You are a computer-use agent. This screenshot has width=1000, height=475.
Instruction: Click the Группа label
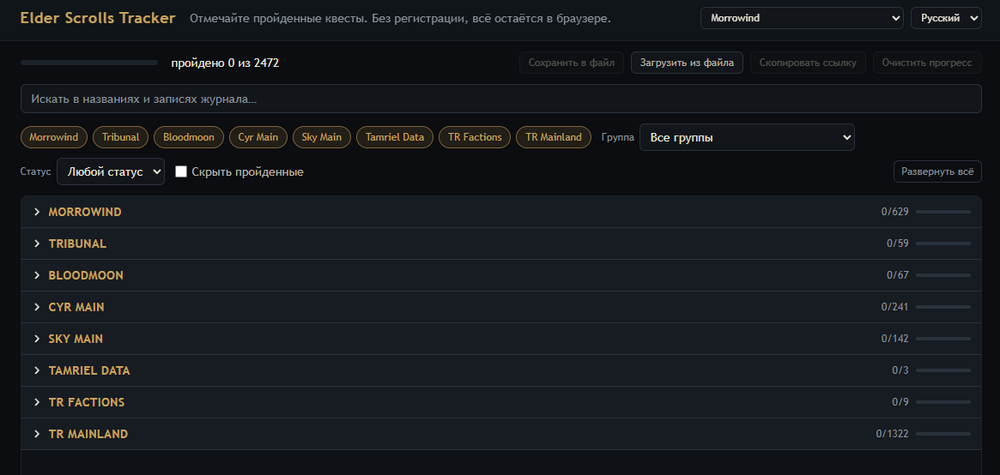click(x=617, y=137)
